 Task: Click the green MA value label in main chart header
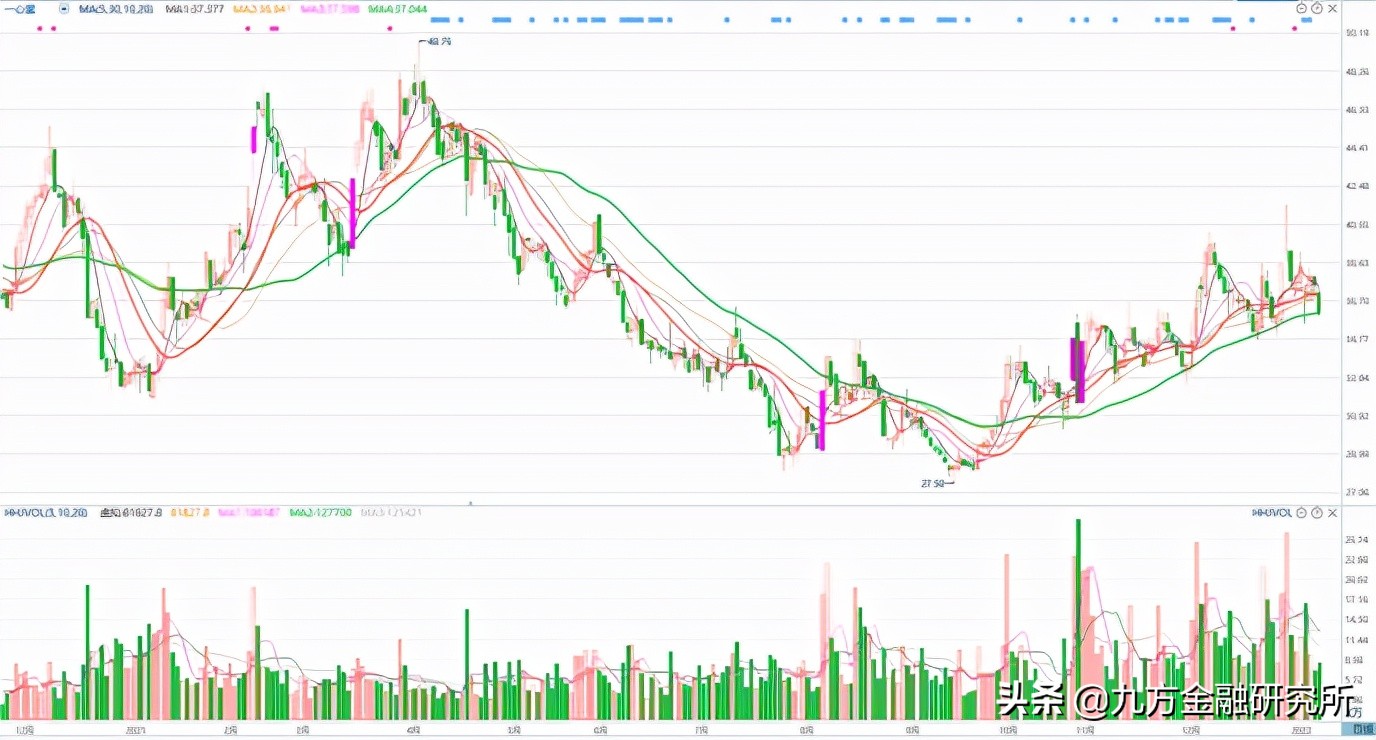coord(398,9)
